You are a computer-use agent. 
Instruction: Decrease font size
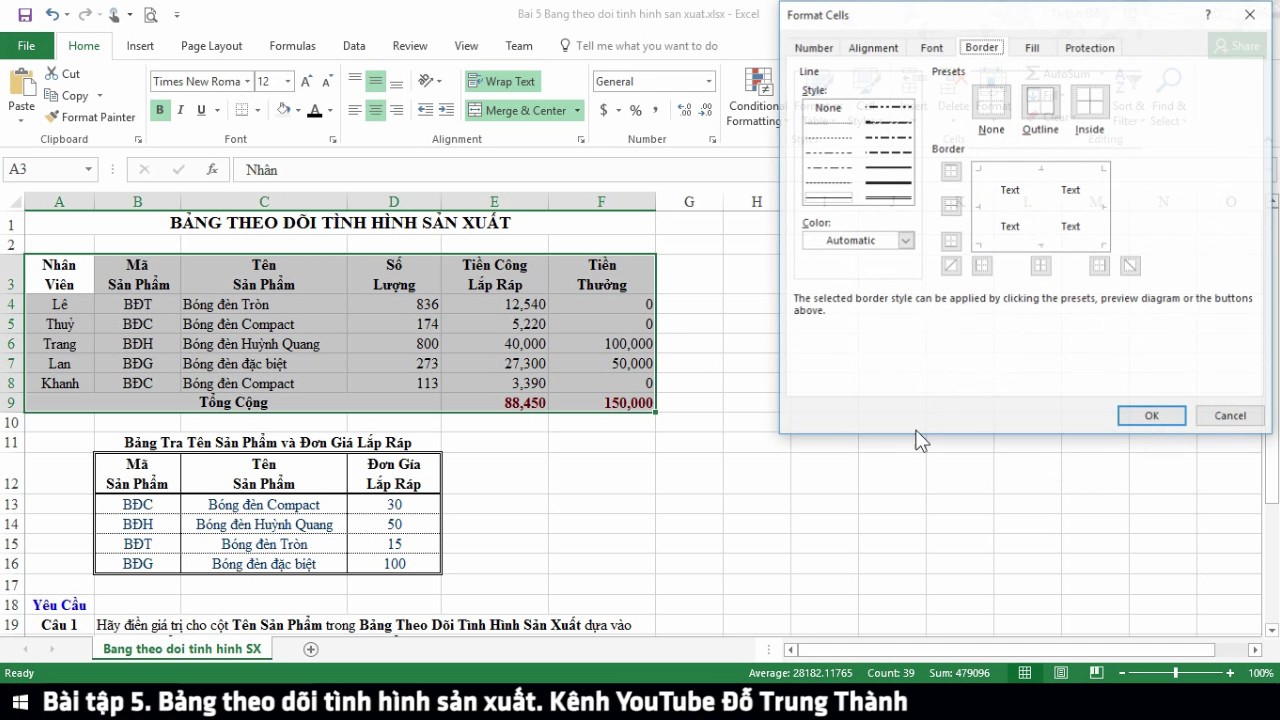click(x=328, y=82)
